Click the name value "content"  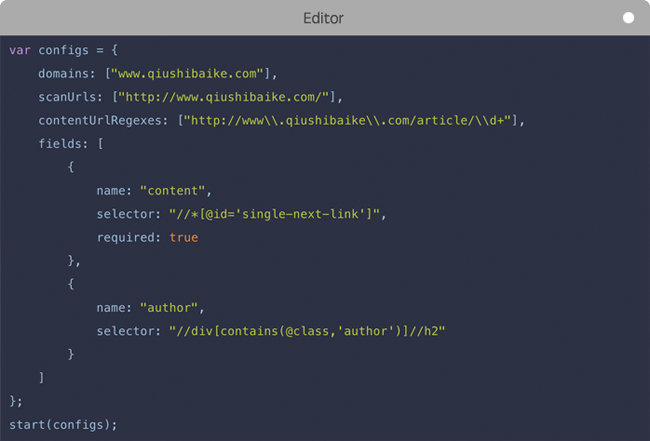click(172, 191)
